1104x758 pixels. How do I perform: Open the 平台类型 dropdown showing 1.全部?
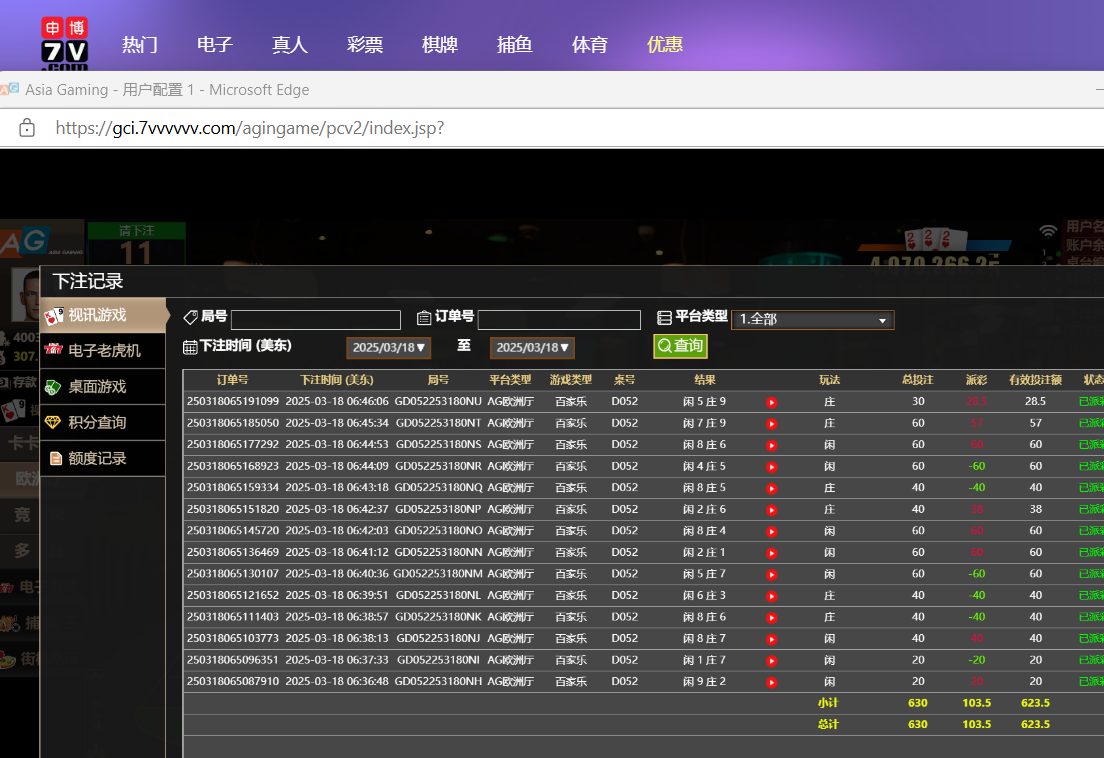pos(812,320)
